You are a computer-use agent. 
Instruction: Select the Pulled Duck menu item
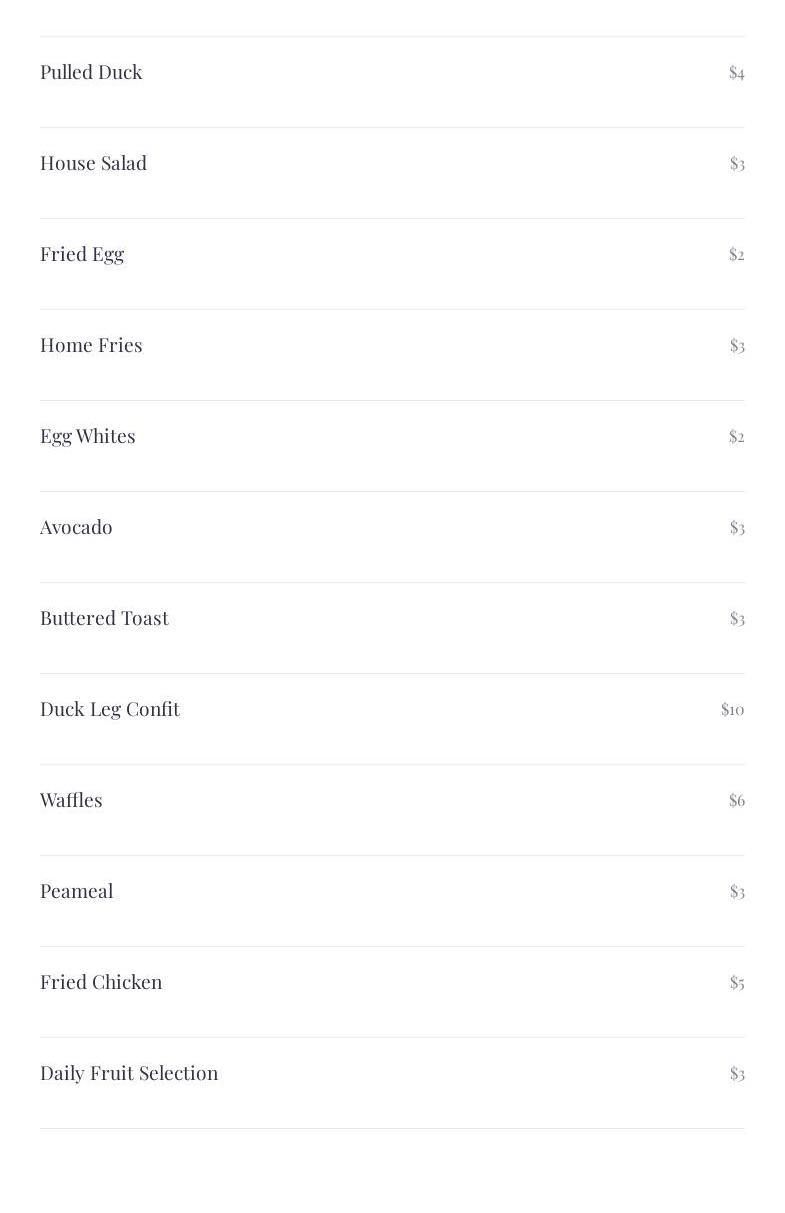(x=91, y=72)
